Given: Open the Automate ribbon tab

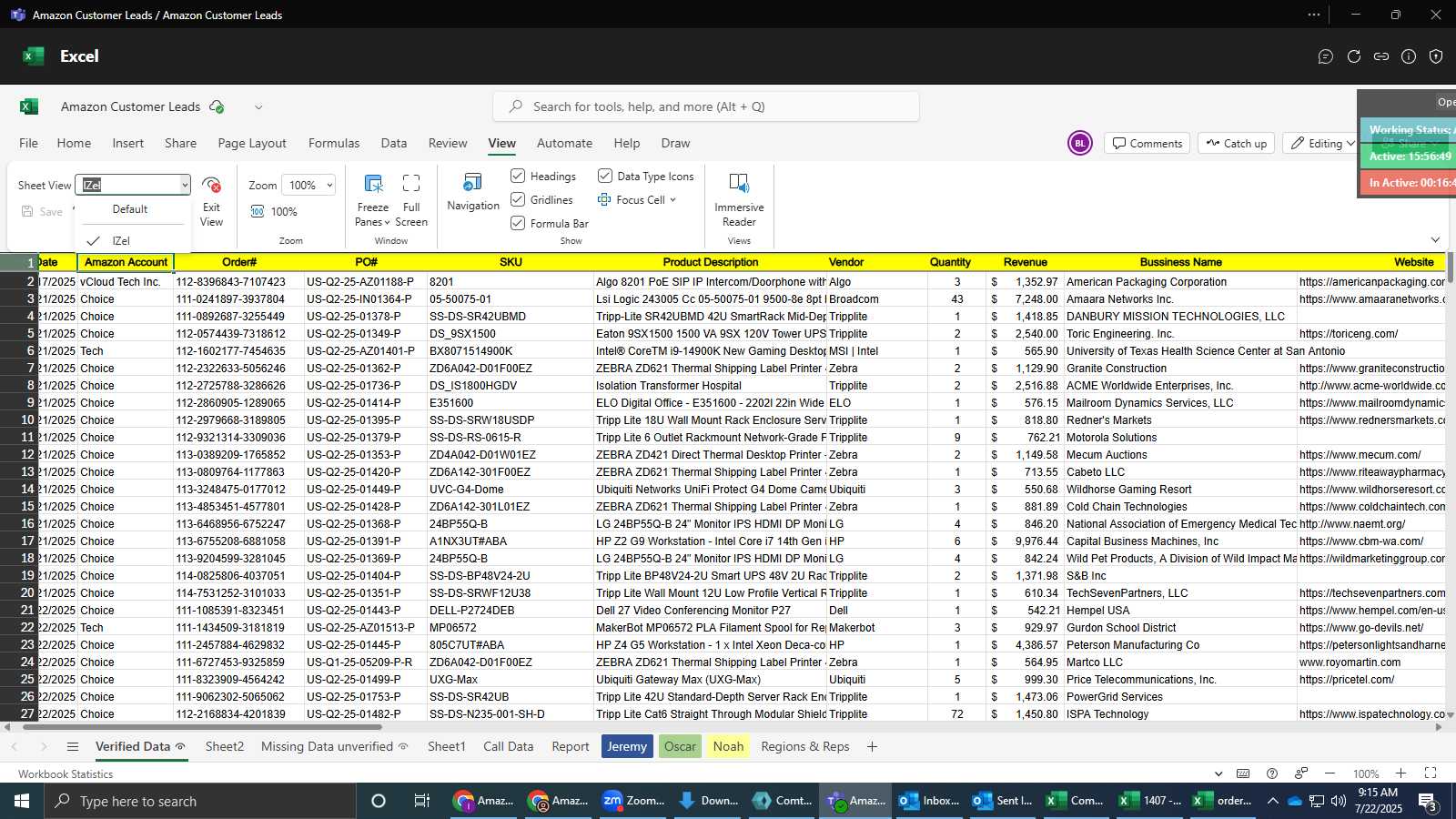Looking at the screenshot, I should (x=564, y=143).
